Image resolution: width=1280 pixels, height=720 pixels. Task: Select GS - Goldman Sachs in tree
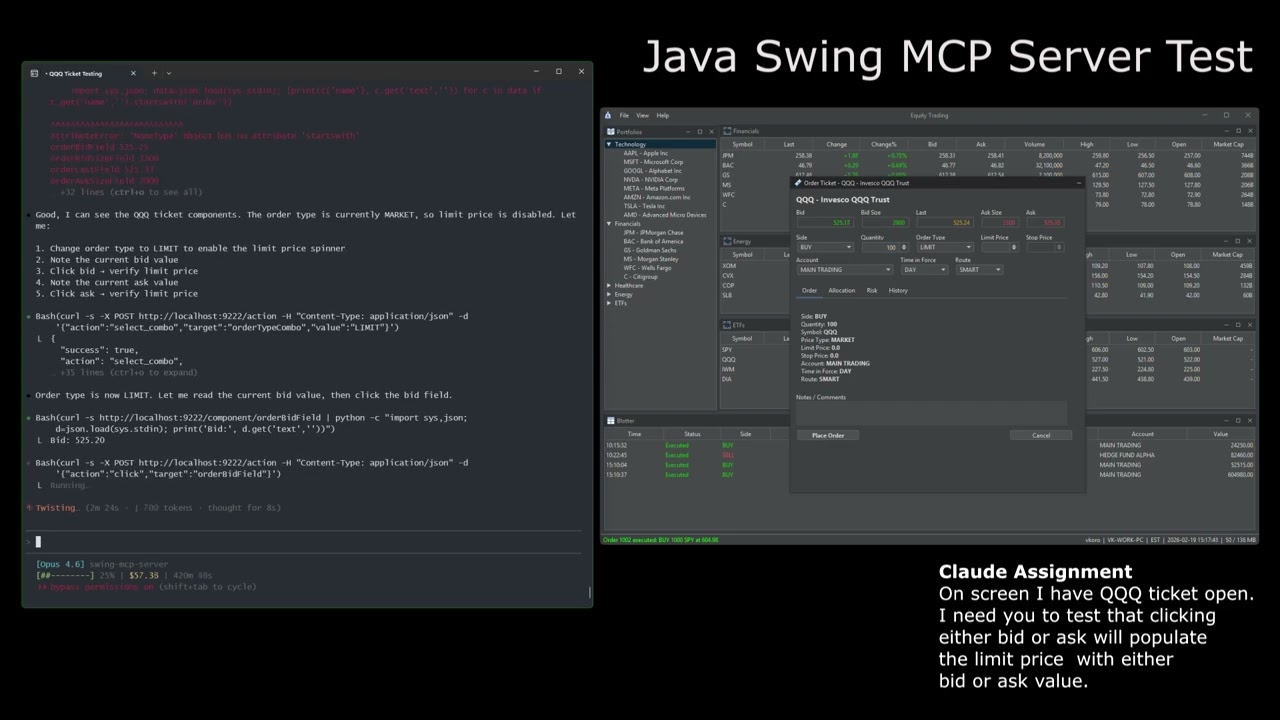(650, 250)
